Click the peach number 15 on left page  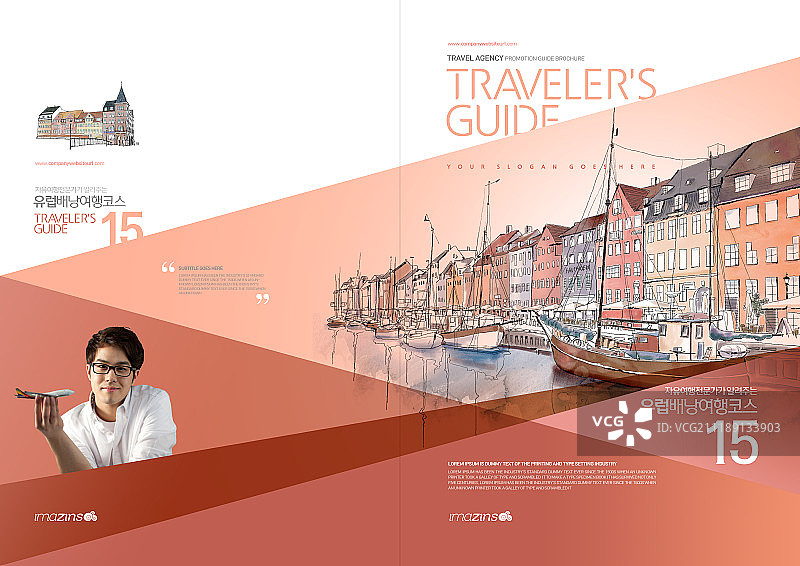point(122,228)
